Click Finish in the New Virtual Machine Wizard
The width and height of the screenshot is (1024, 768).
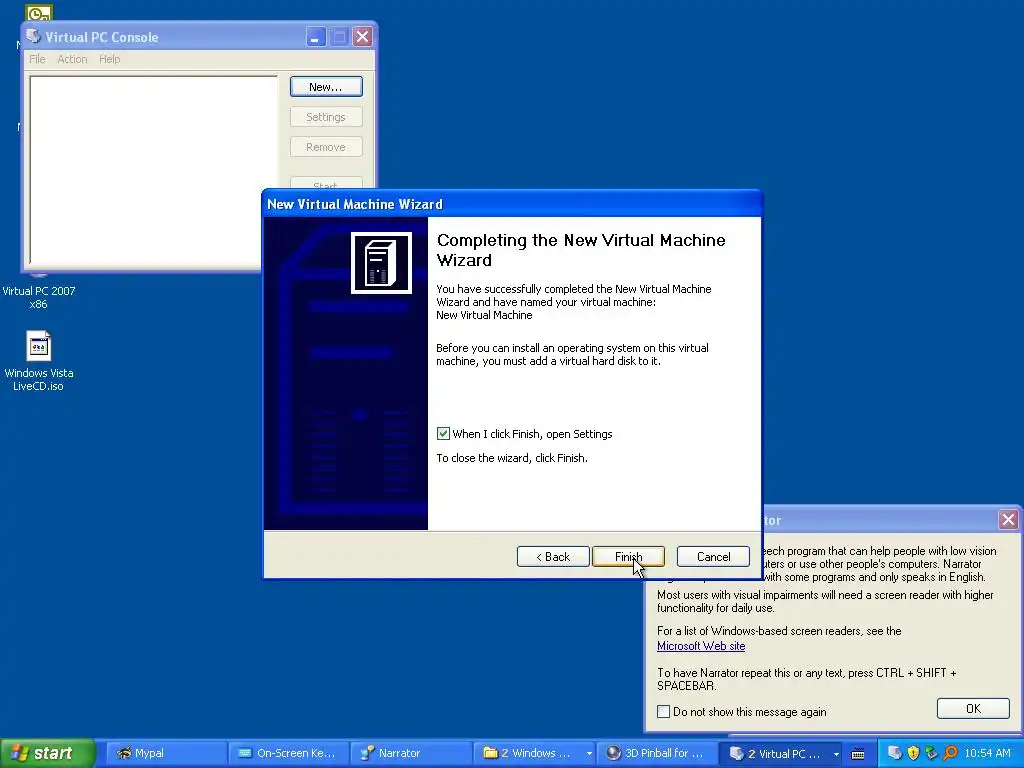(628, 556)
